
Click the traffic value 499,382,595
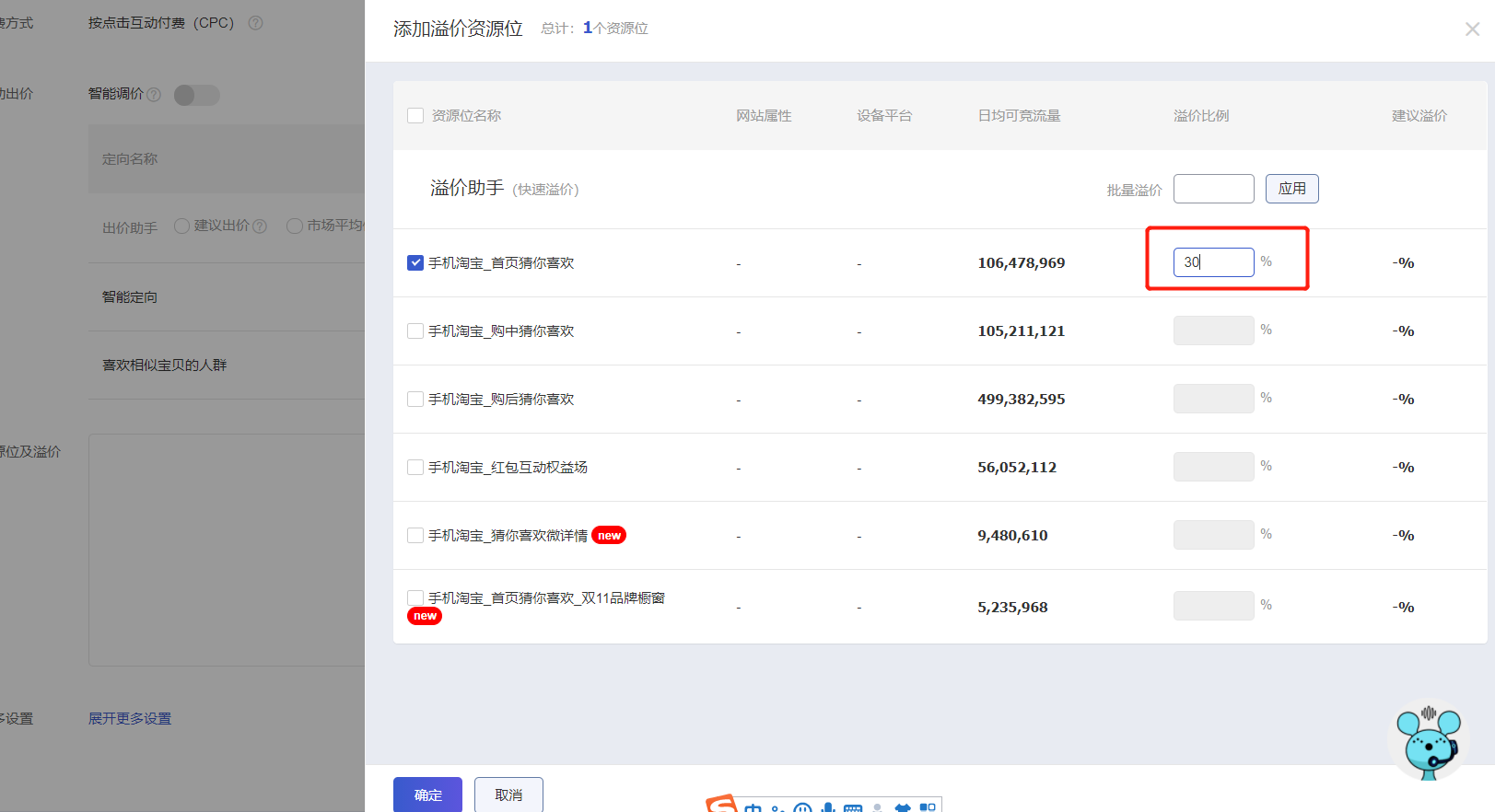(1022, 400)
